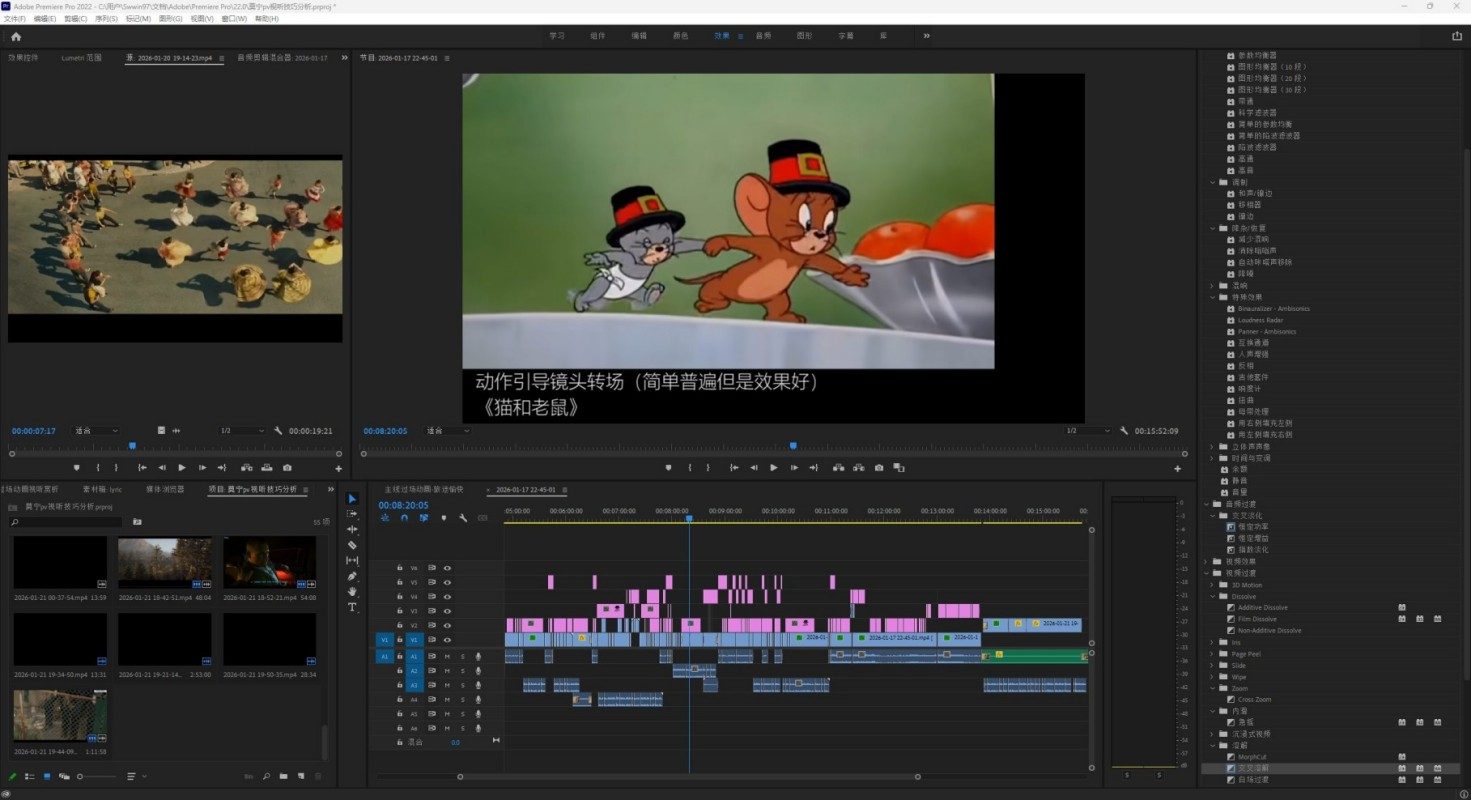Switch to the Lumetri 范围 tab

click(x=82, y=58)
